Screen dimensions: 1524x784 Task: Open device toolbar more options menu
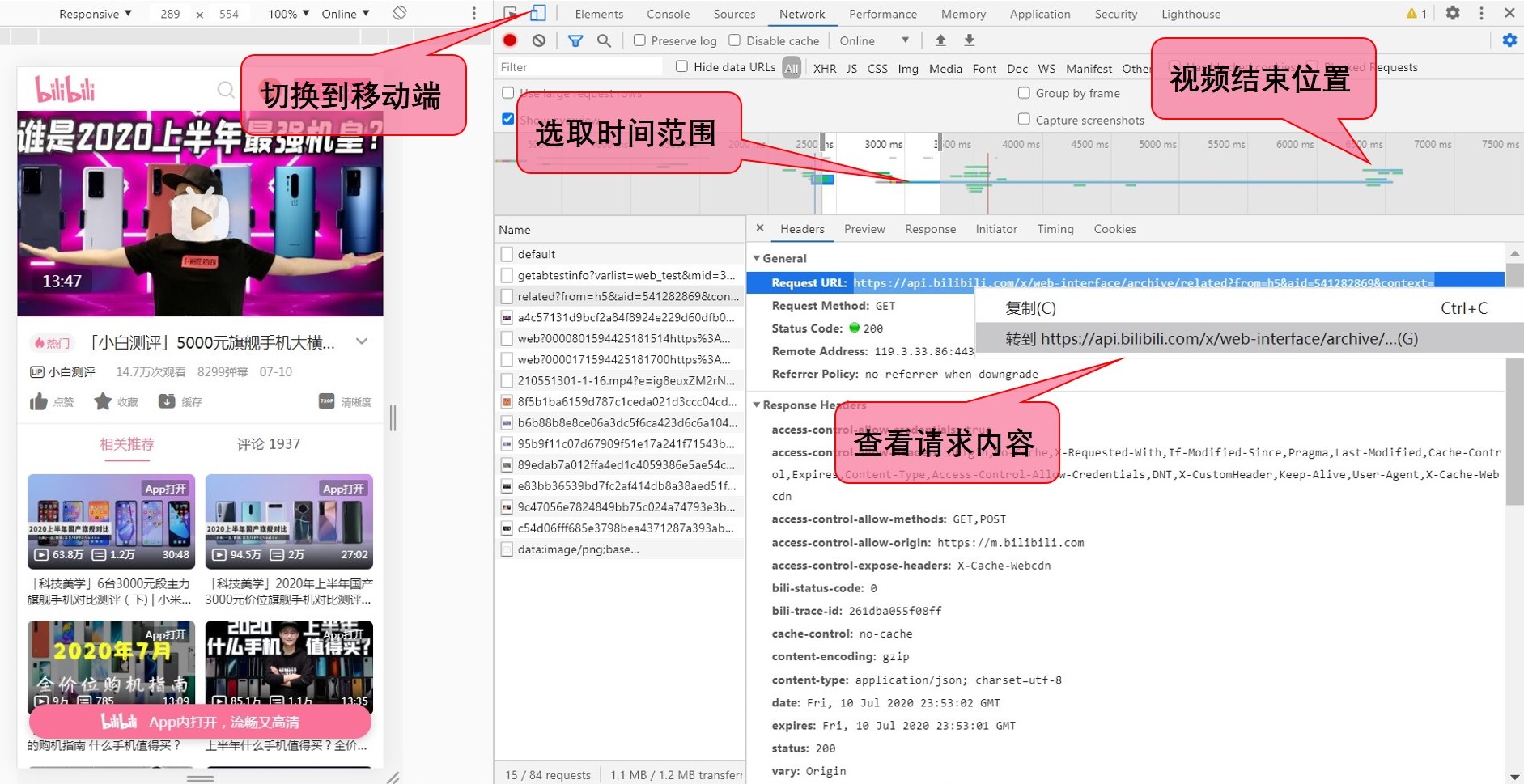[473, 14]
